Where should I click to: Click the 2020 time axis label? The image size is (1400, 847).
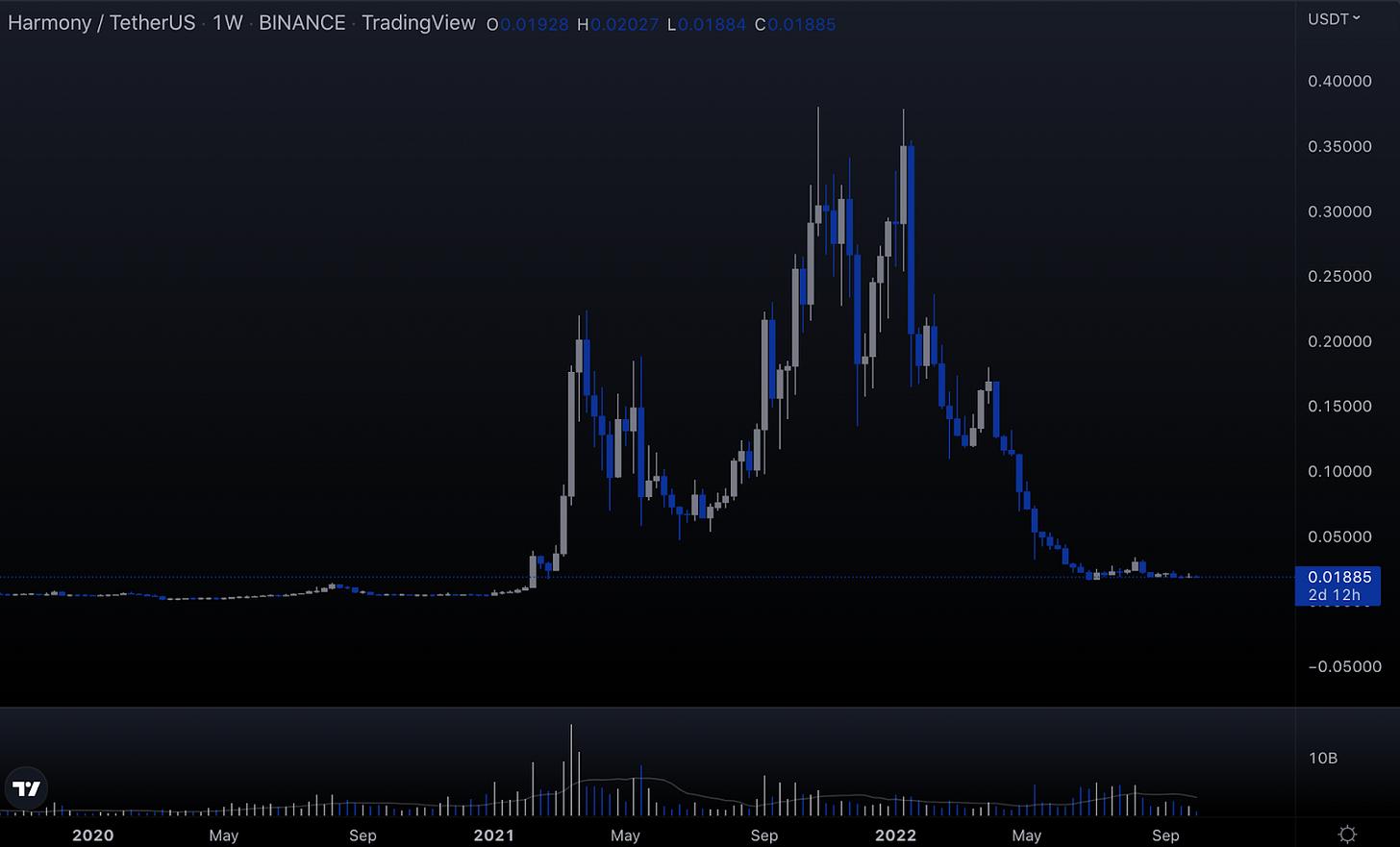point(93,835)
